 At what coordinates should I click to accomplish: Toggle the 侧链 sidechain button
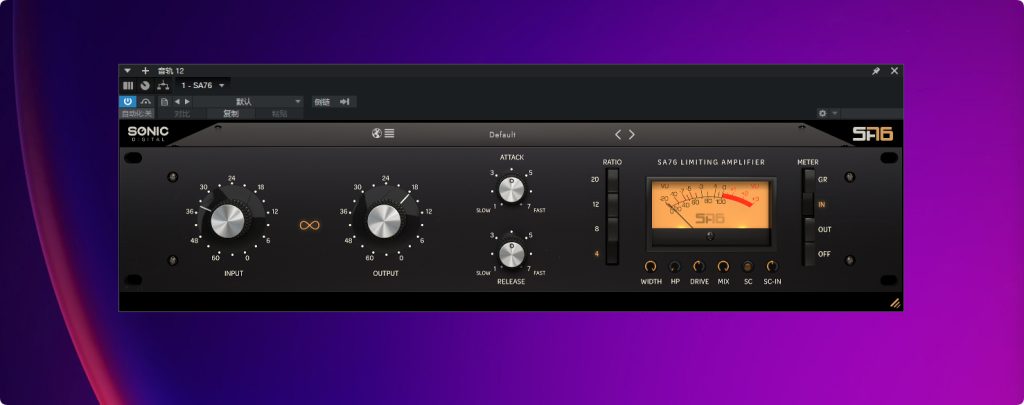[x=322, y=101]
